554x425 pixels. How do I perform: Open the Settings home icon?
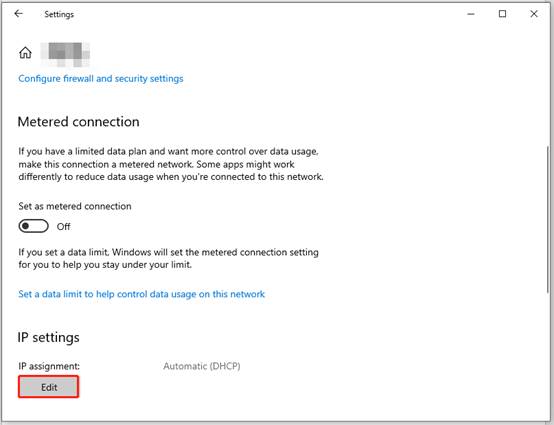tap(25, 53)
